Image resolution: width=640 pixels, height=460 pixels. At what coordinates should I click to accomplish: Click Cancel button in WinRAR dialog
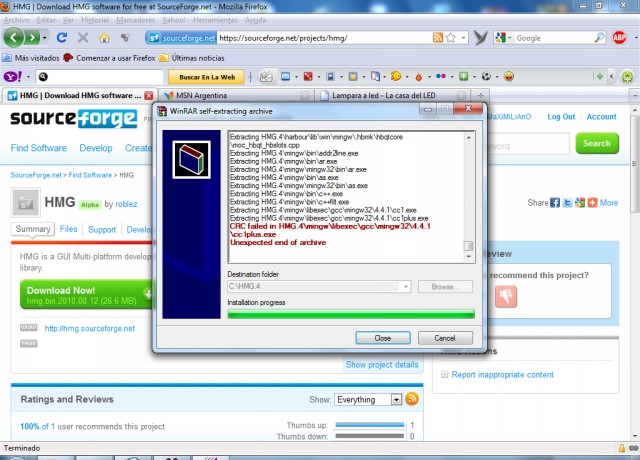445,338
